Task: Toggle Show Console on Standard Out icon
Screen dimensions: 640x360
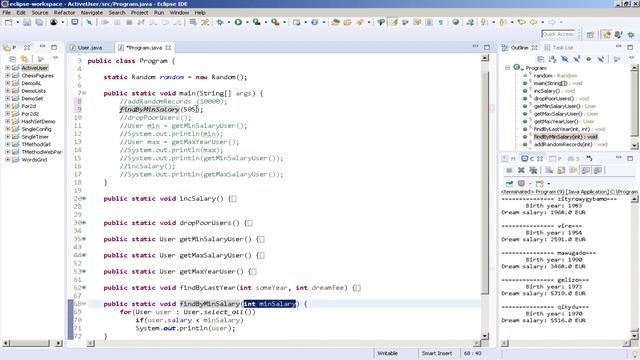Action: tap(585, 170)
